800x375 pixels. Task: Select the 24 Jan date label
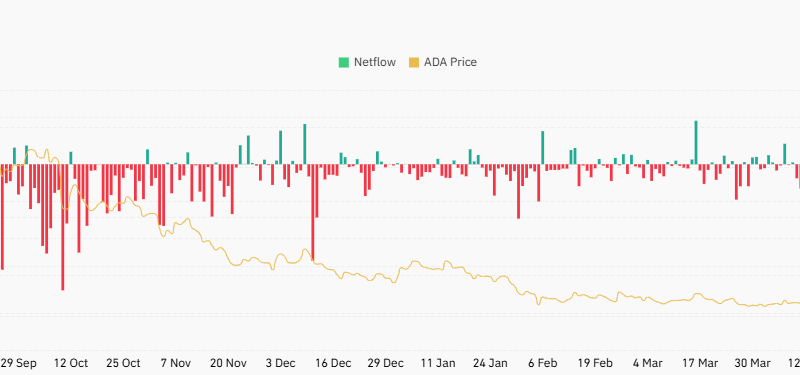pos(491,363)
